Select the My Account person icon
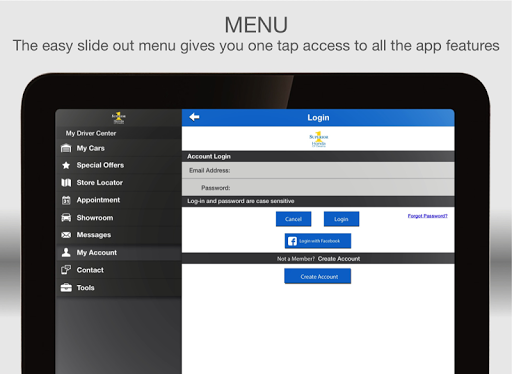This screenshot has height=374, width=512. tap(66, 252)
